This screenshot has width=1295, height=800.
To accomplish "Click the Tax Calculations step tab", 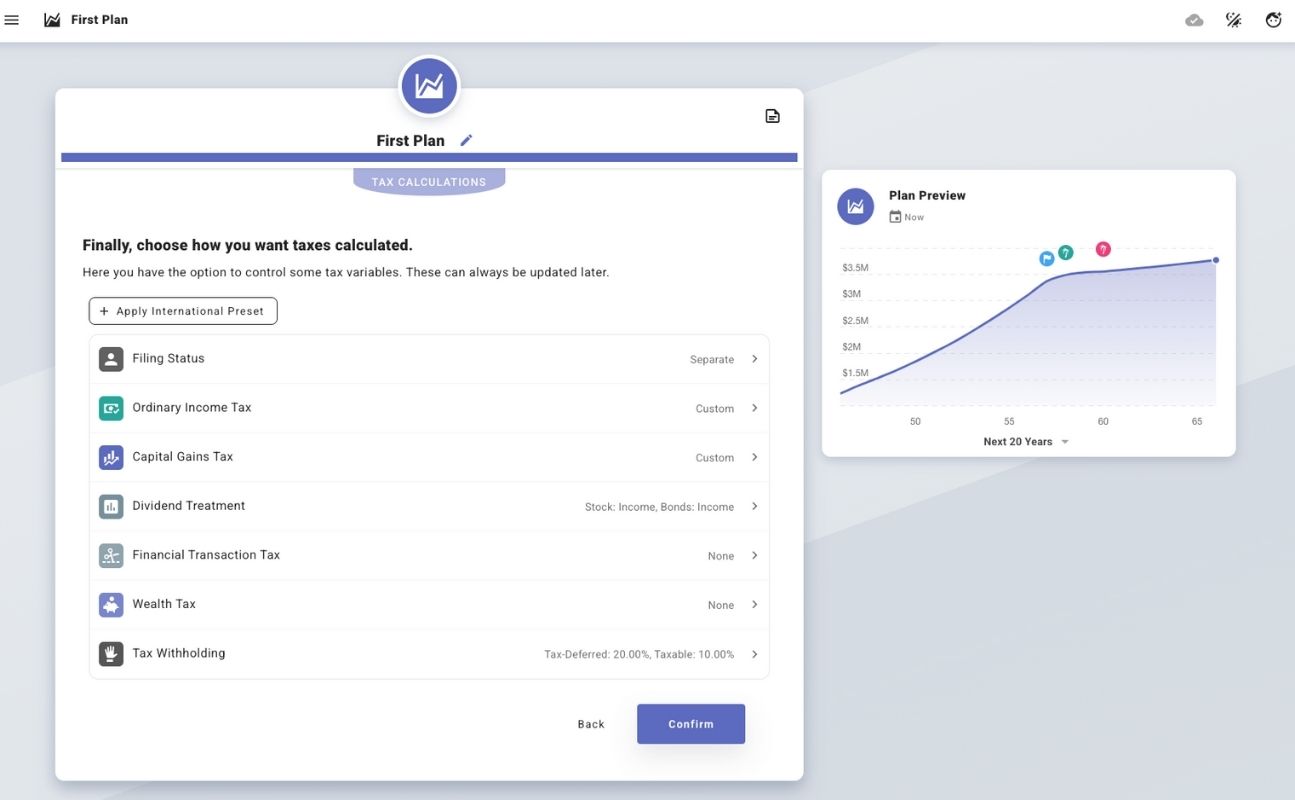I will (429, 182).
